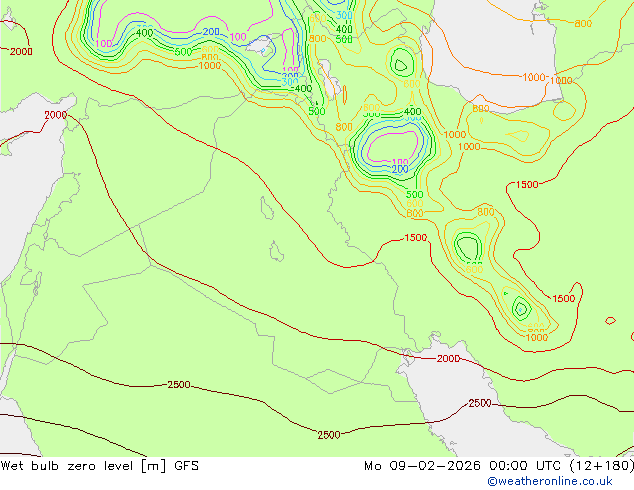Viewport: 634px width, 490px height.
Task: Click the 'Mo 09-02-2026 00:00 UTC (12+180)' timestamp
Action: coord(499,466)
